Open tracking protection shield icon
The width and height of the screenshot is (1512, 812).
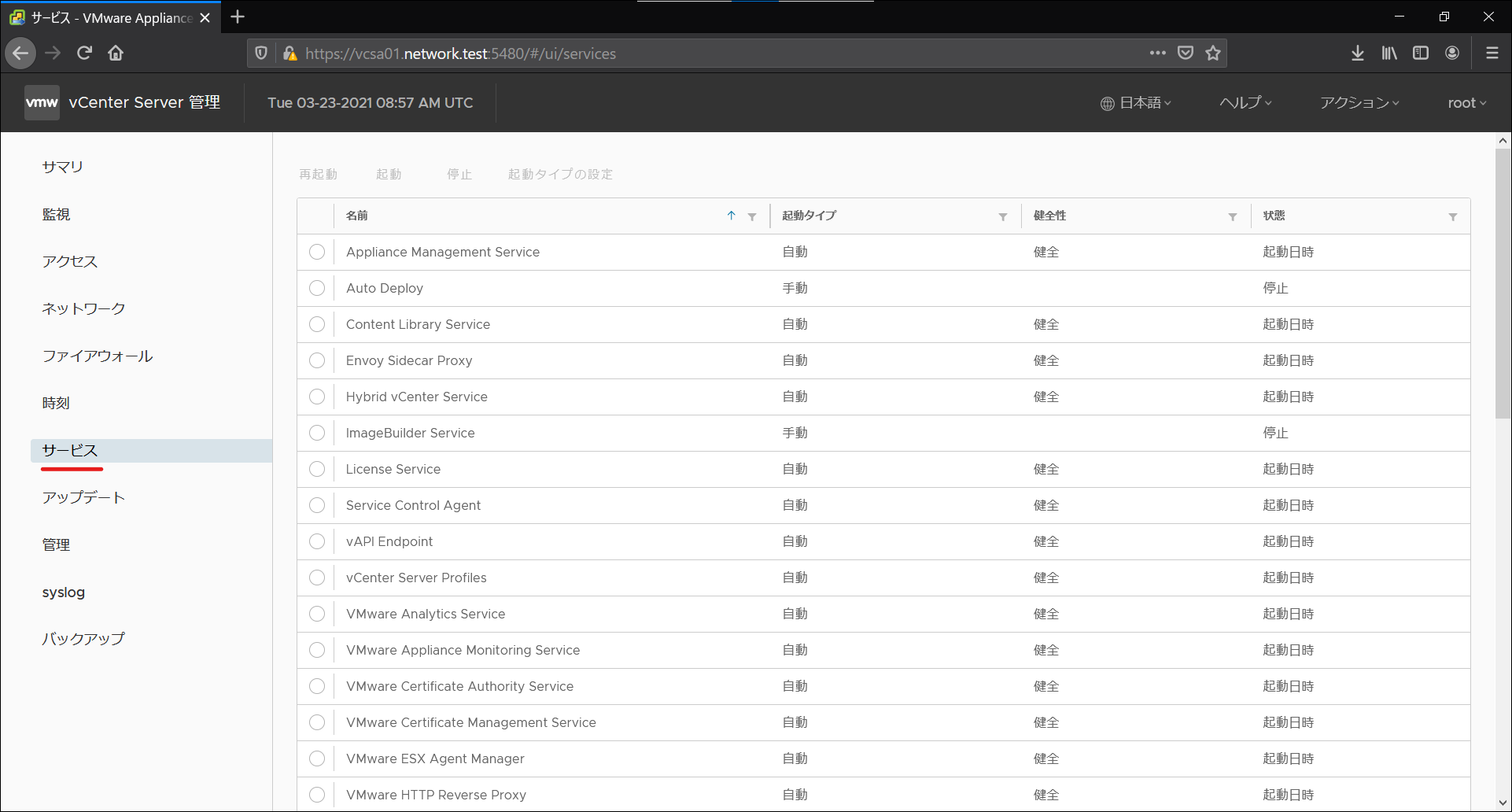(261, 54)
